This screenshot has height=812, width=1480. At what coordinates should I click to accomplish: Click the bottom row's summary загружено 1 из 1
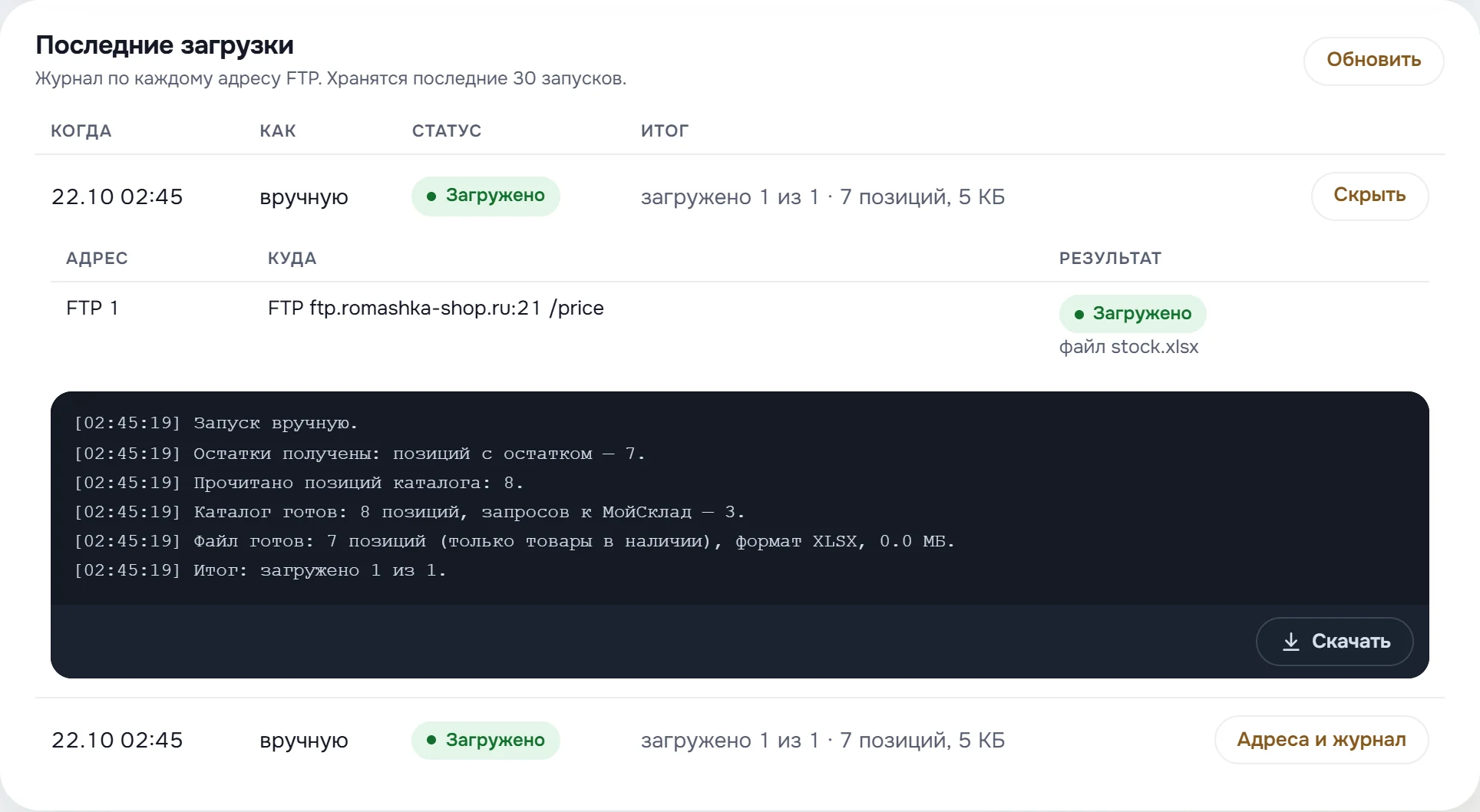tap(823, 741)
